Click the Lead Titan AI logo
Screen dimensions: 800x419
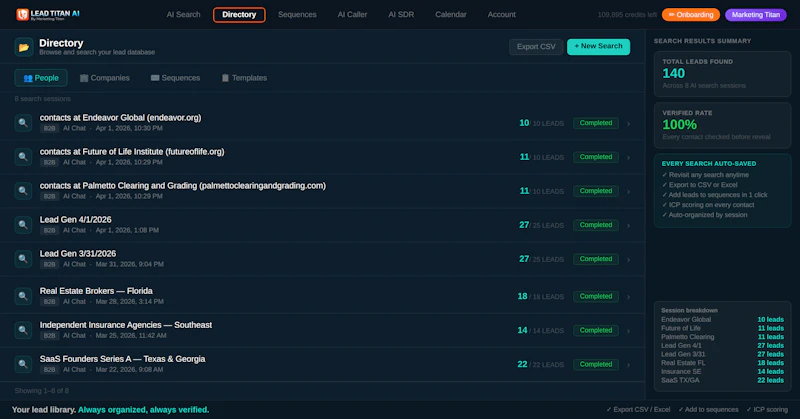pyautogui.click(x=47, y=15)
